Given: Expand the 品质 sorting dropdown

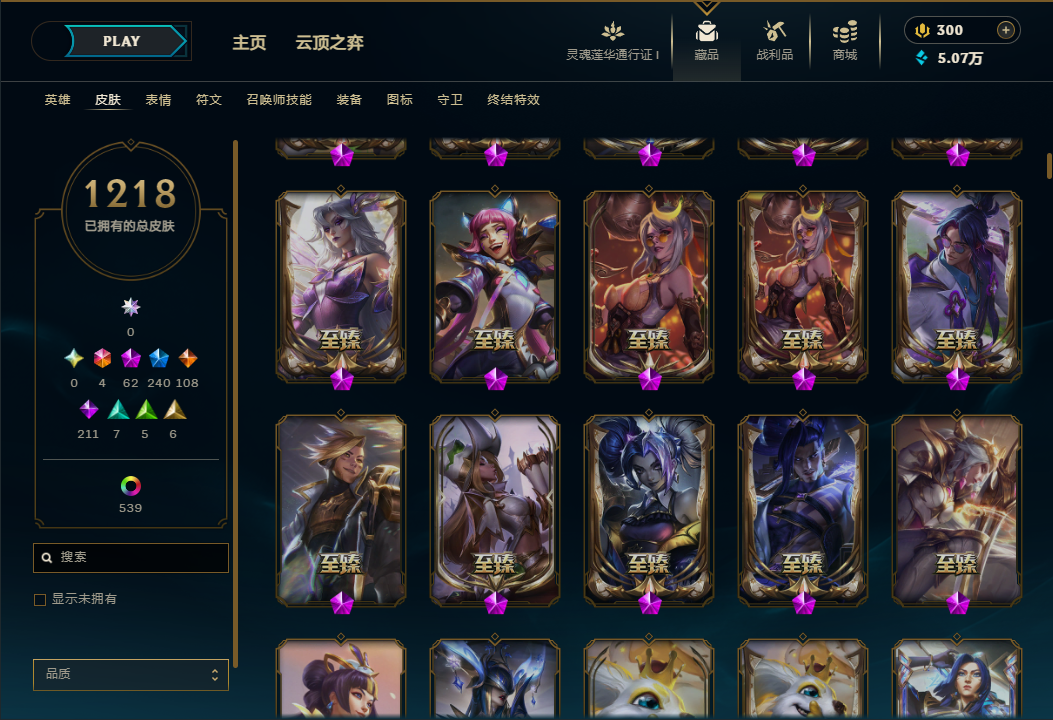Looking at the screenshot, I should [131, 674].
